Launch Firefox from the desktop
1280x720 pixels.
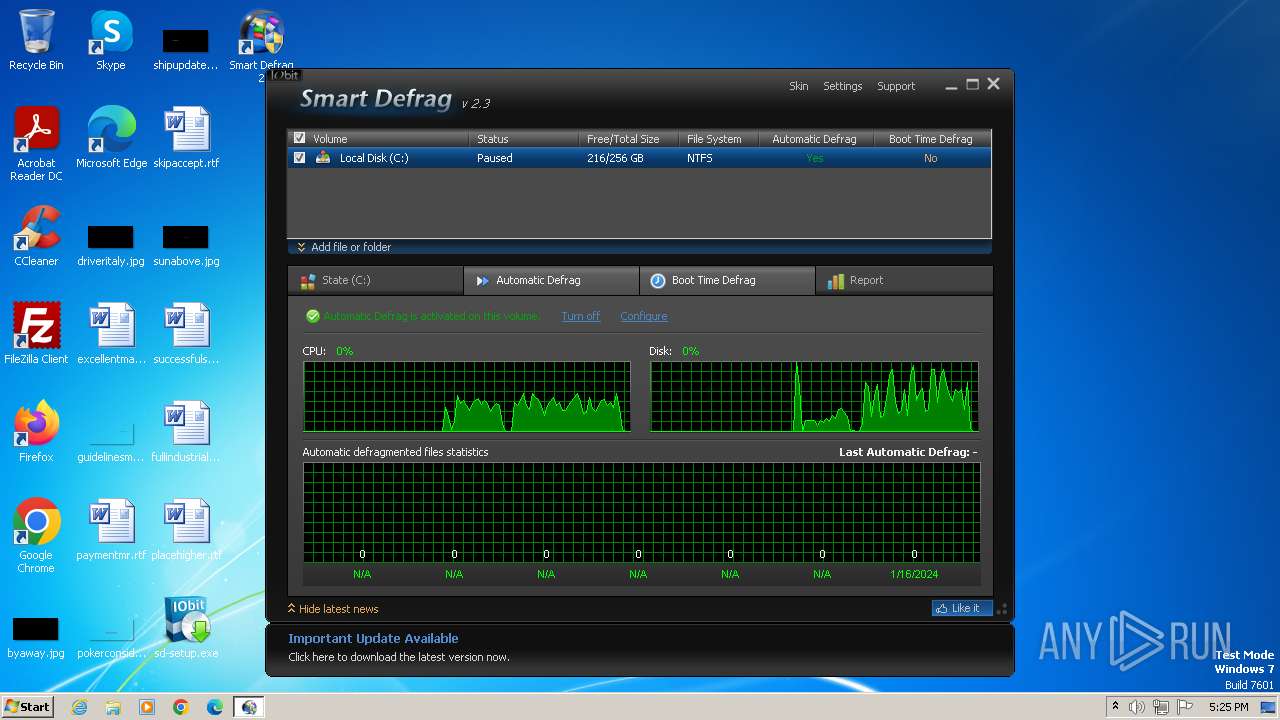click(36, 432)
